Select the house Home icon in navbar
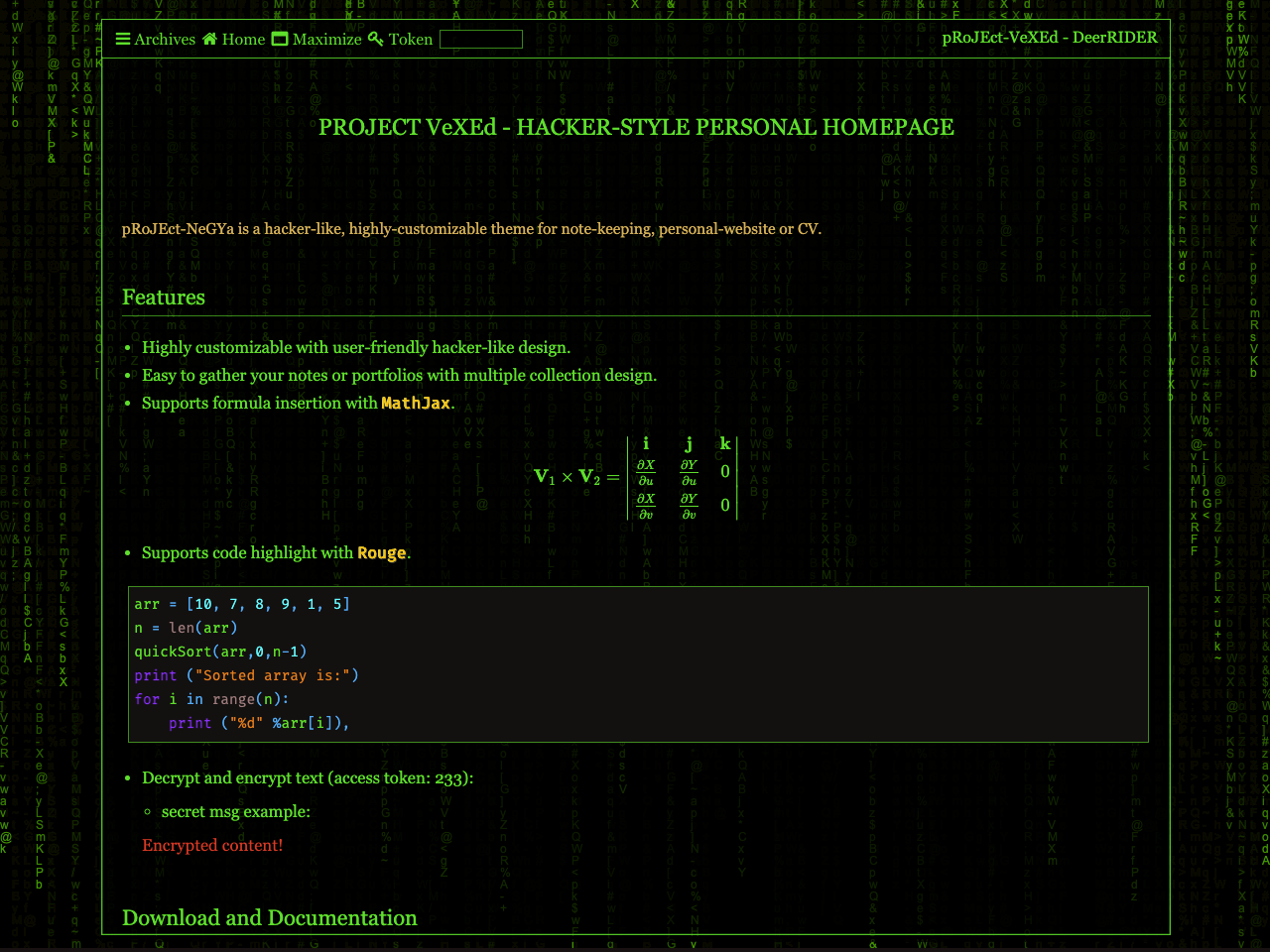This screenshot has height=952, width=1270. 207,38
